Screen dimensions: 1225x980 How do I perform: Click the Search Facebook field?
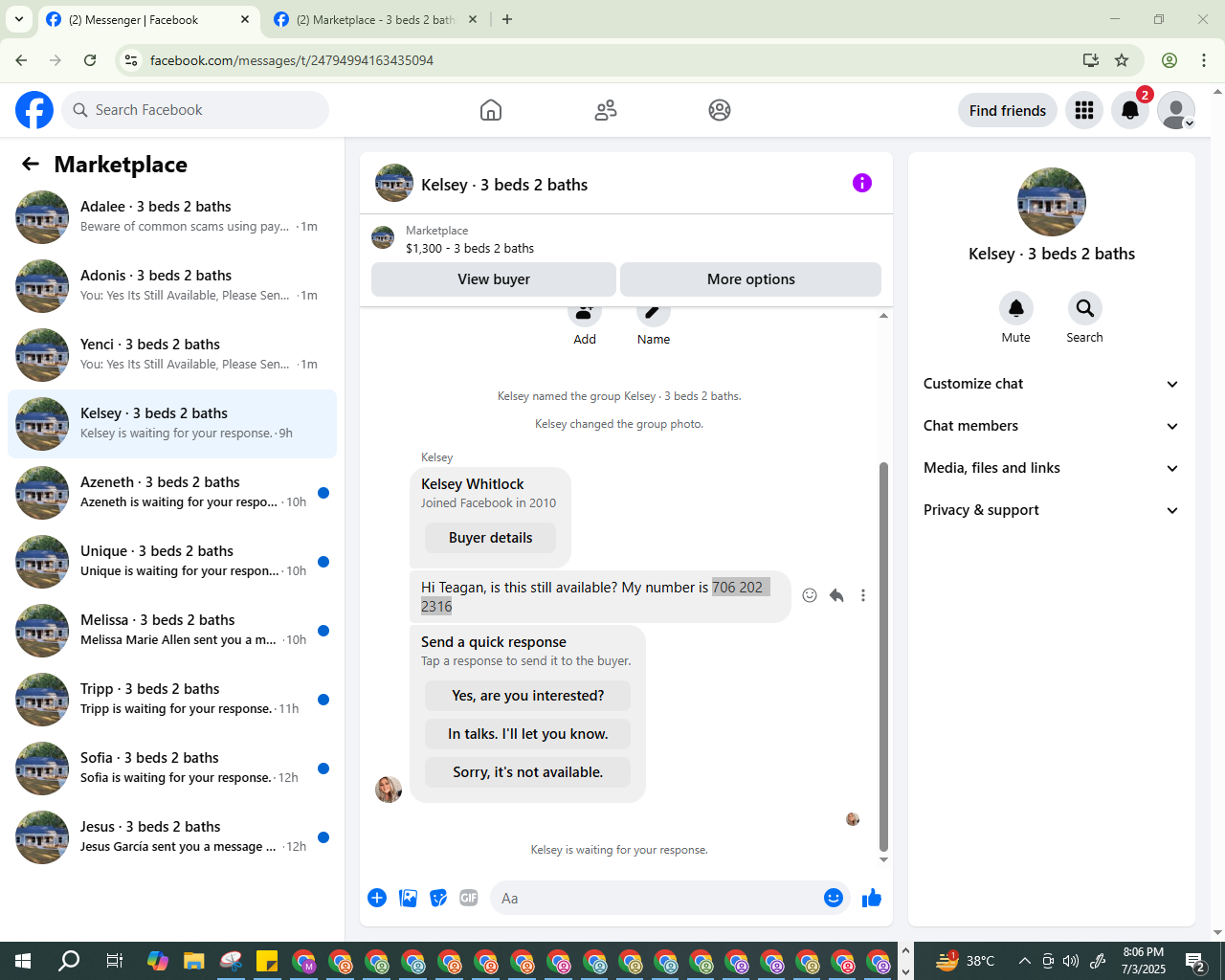(195, 110)
